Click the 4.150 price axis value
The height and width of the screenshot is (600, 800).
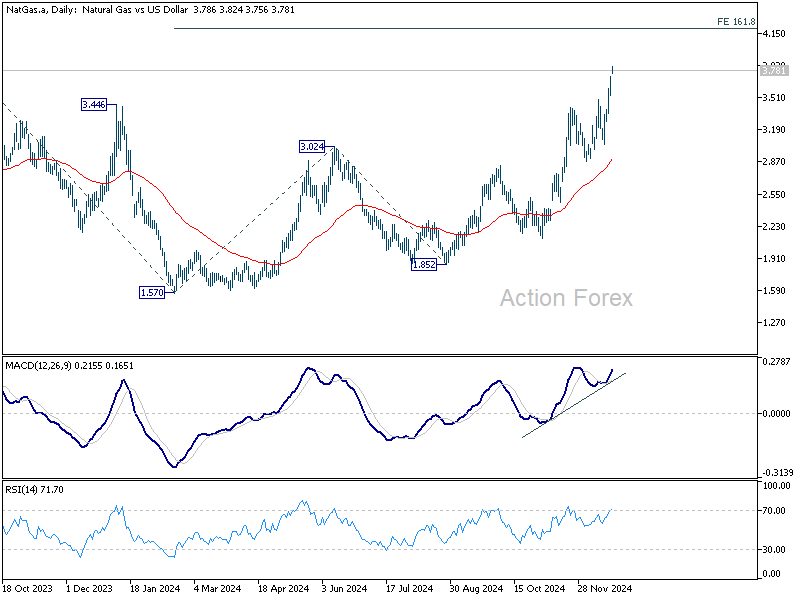[774, 34]
